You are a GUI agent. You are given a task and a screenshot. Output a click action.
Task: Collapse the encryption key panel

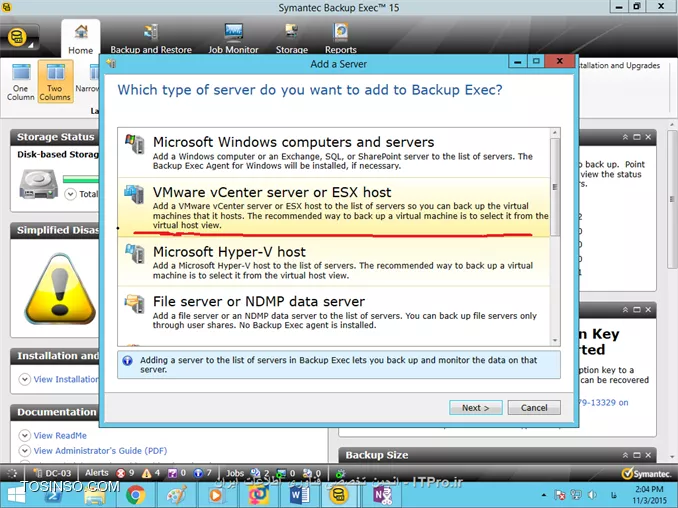(x=625, y=310)
